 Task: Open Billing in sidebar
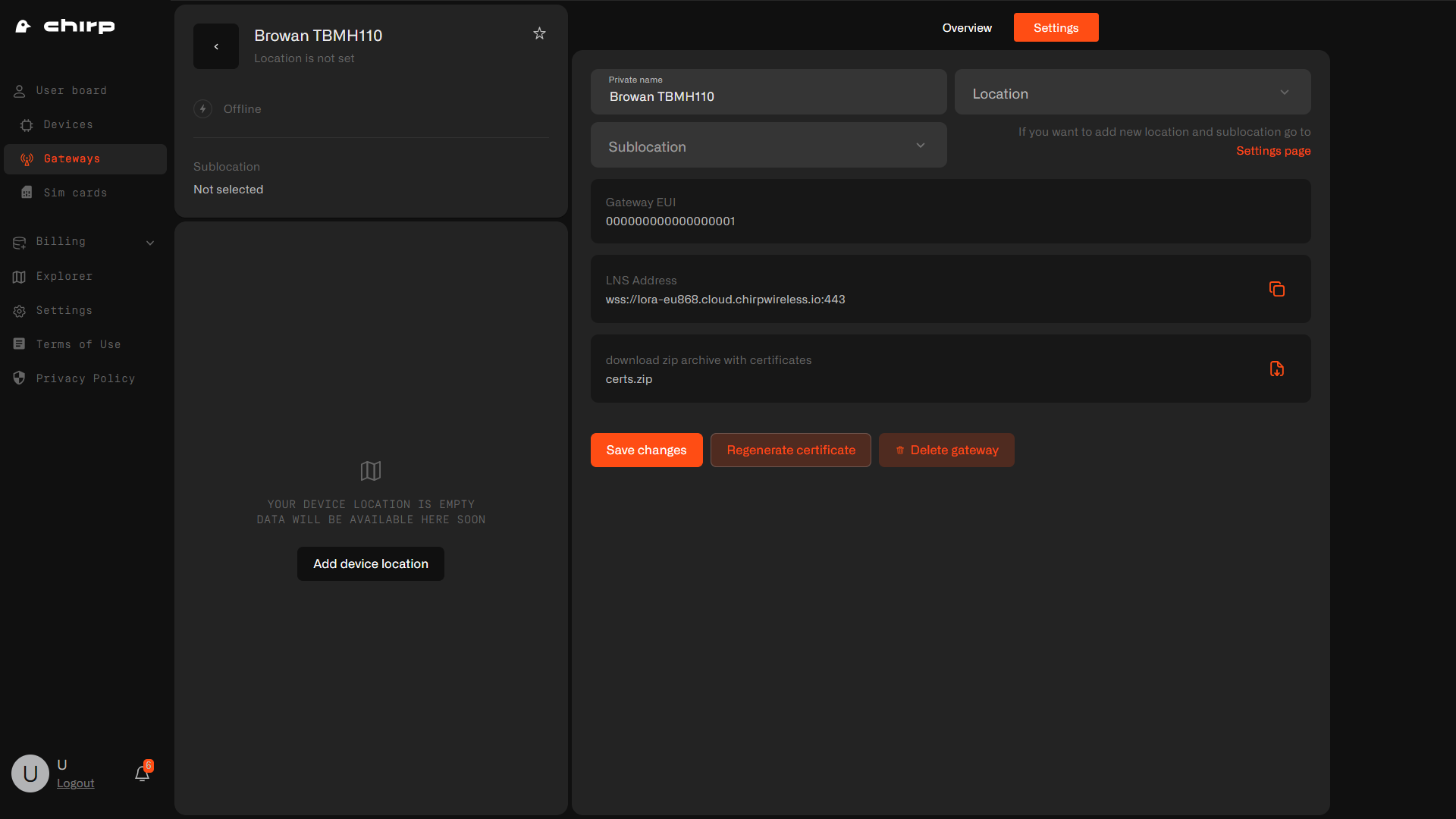[x=61, y=242]
